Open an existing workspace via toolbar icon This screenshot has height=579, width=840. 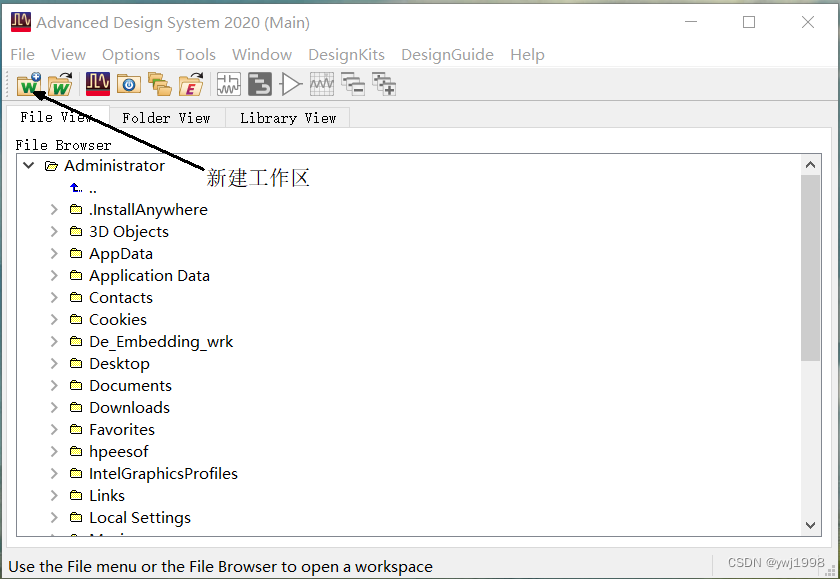point(60,85)
